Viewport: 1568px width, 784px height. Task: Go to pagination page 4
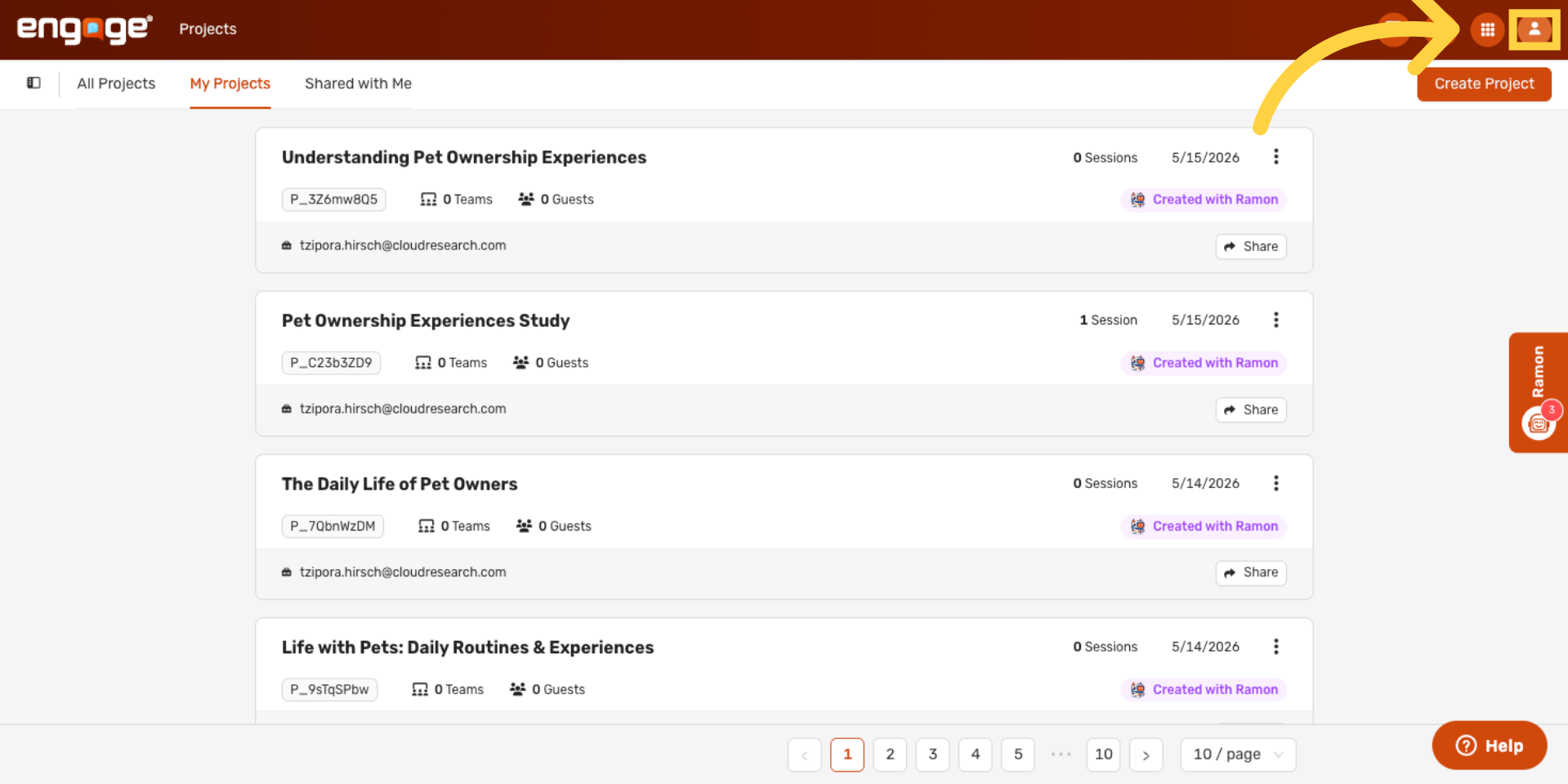tap(975, 755)
